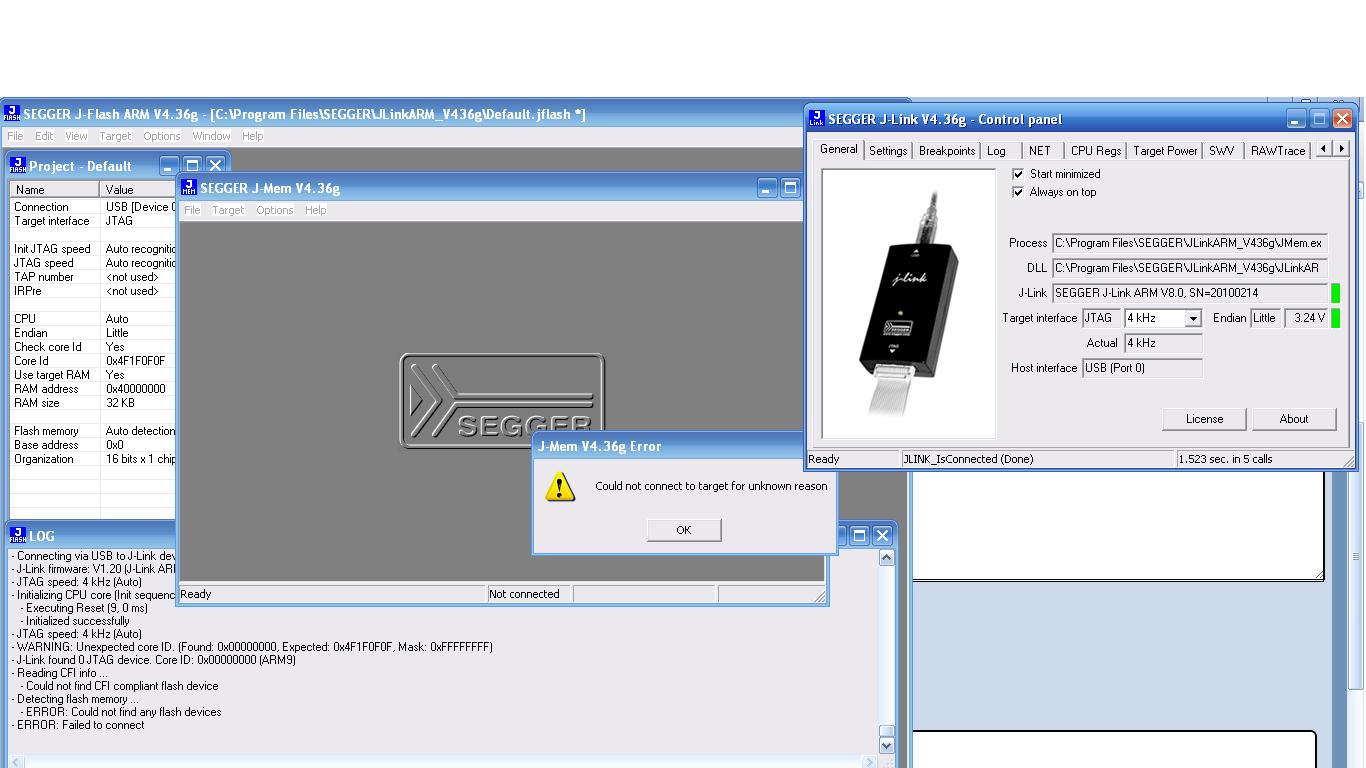Switch to the NET tab
1366x768 pixels.
(x=1040, y=151)
